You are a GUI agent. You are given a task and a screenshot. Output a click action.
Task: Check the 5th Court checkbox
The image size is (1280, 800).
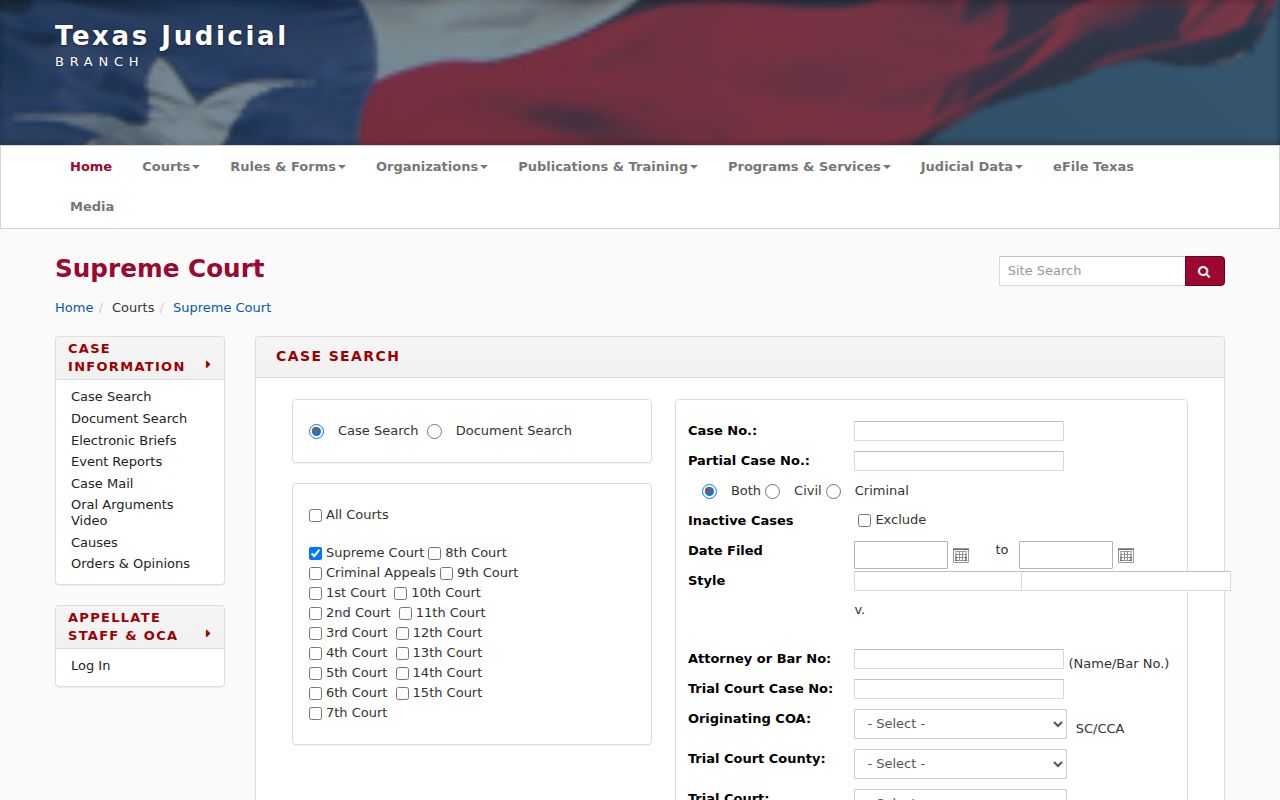pyautogui.click(x=315, y=673)
